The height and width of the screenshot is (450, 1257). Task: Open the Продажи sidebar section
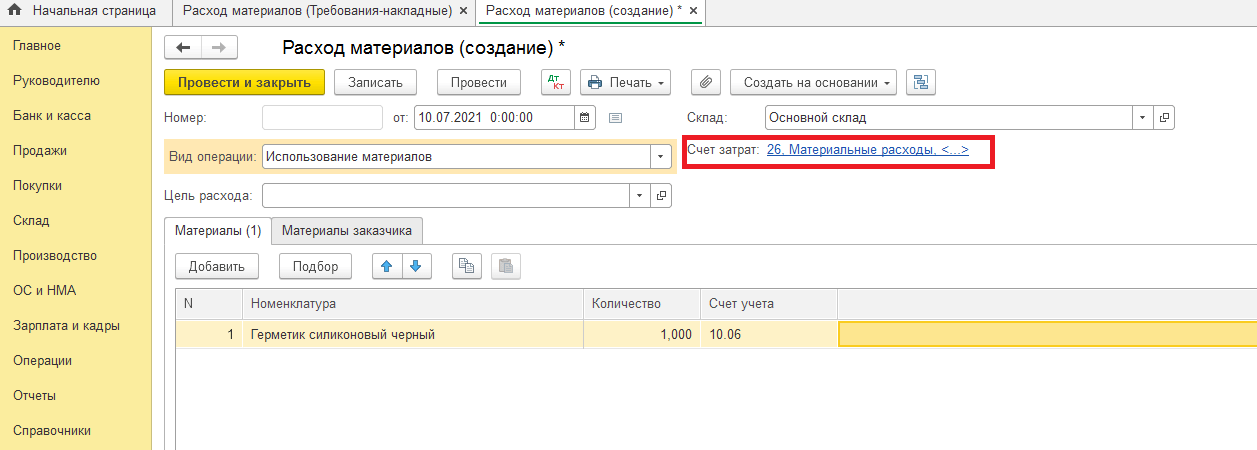(x=40, y=151)
